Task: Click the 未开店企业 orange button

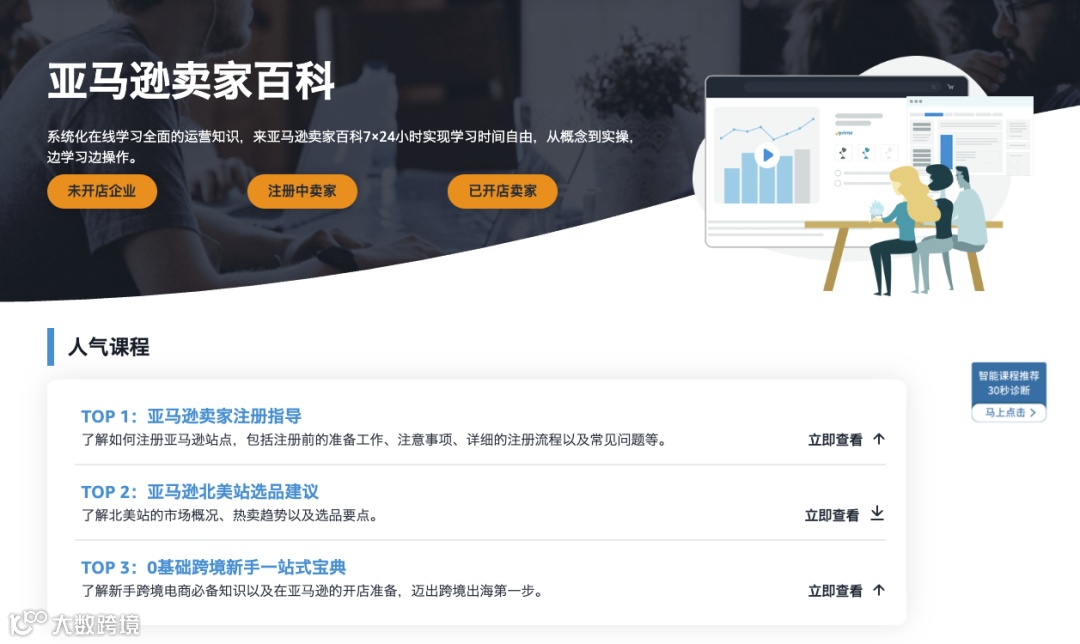Action: (102, 191)
